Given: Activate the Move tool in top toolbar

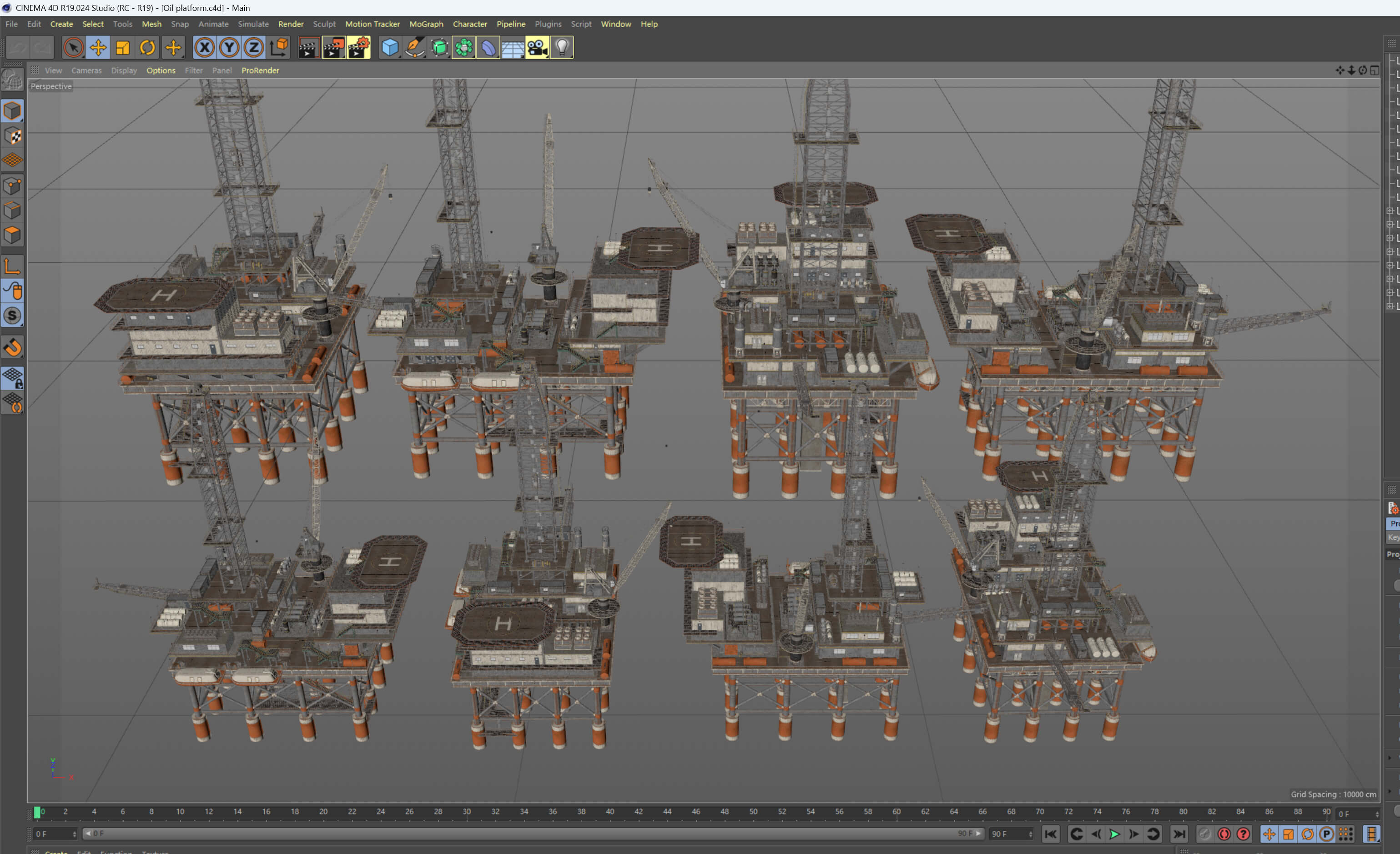Looking at the screenshot, I should point(98,48).
